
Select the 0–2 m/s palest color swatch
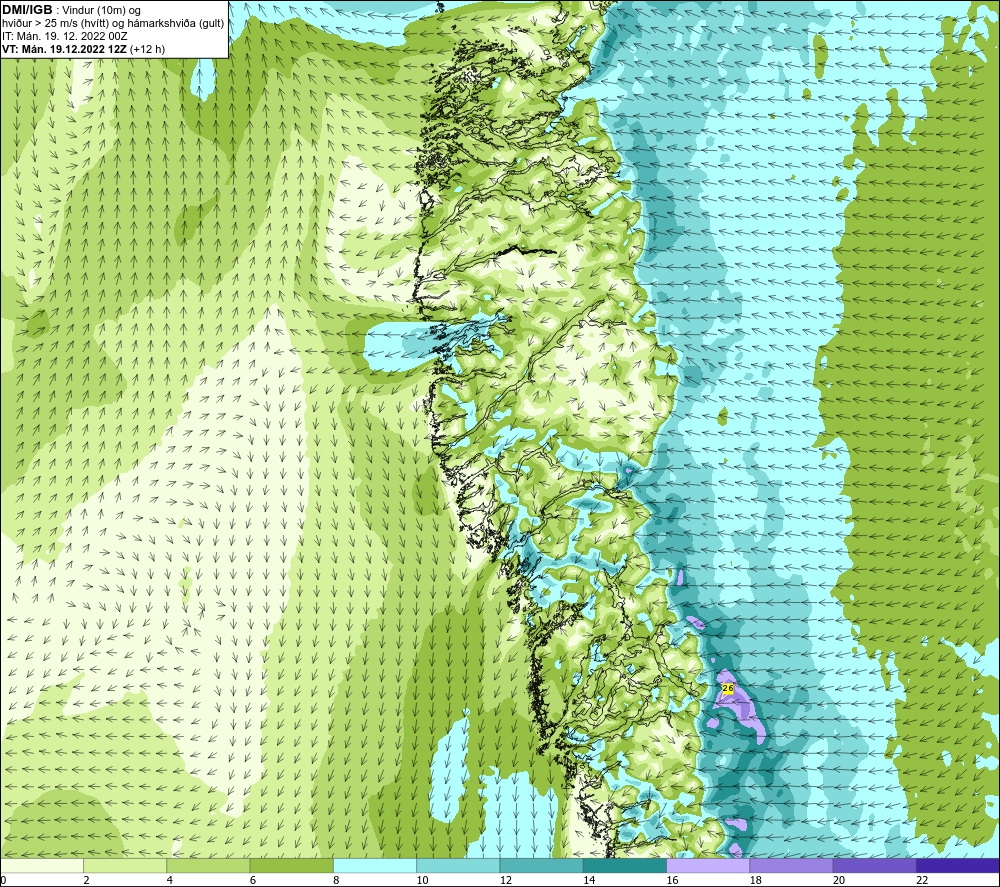tap(42, 865)
